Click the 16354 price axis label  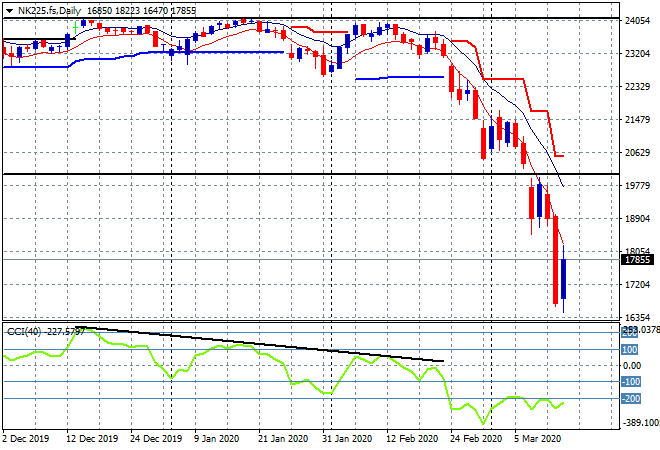tap(637, 317)
